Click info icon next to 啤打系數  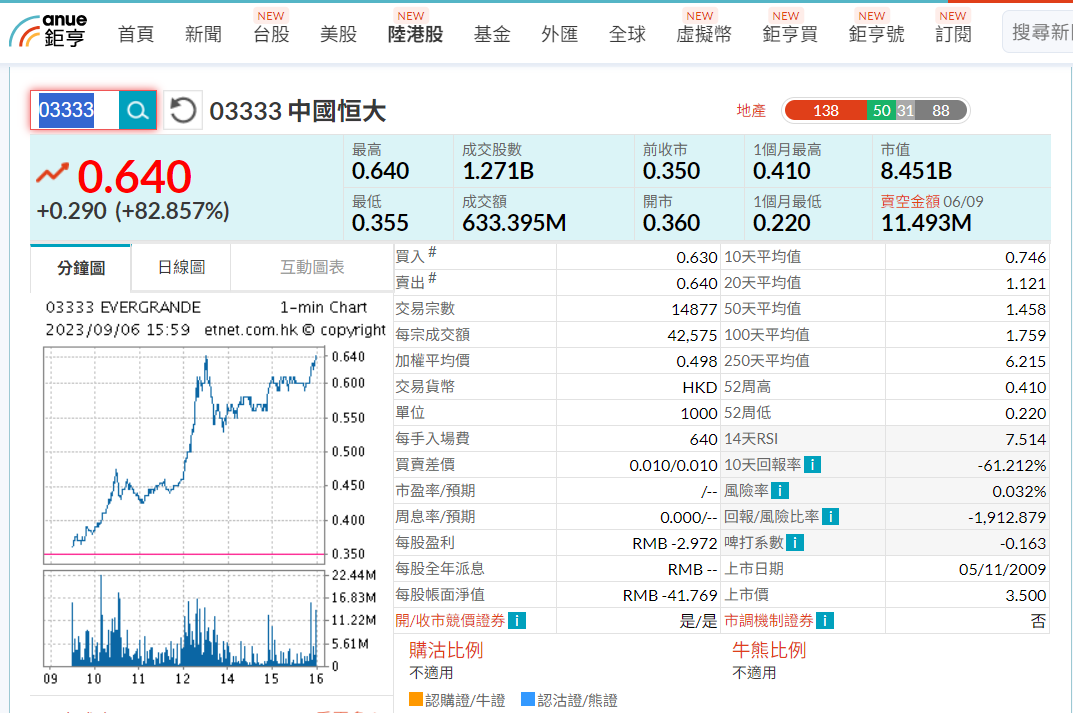pos(794,543)
